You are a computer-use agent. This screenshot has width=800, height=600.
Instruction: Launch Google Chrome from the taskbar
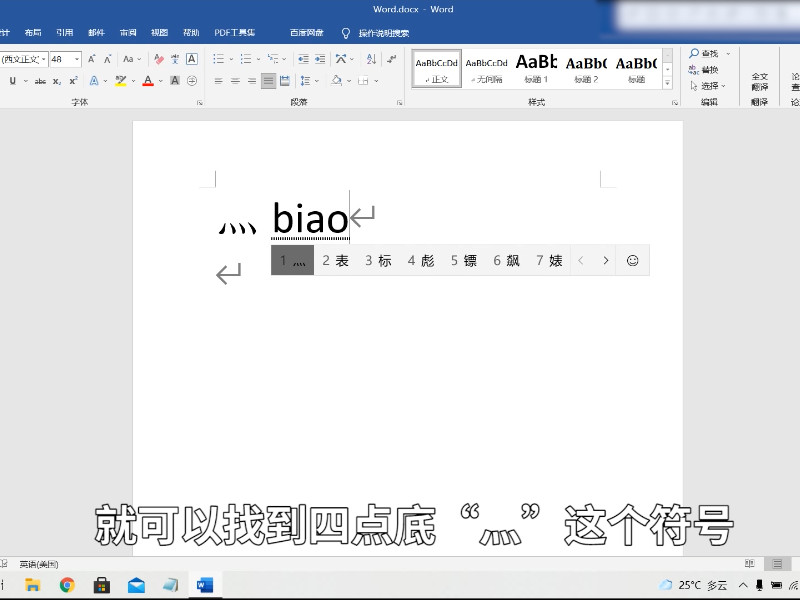[67, 585]
